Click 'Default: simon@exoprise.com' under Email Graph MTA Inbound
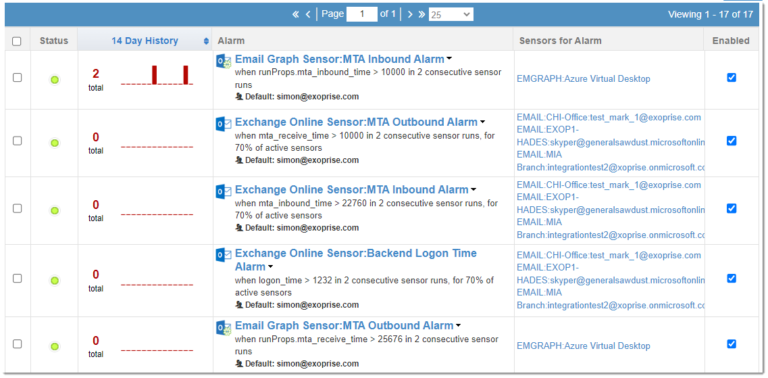The height and width of the screenshot is (378, 768). point(302,96)
